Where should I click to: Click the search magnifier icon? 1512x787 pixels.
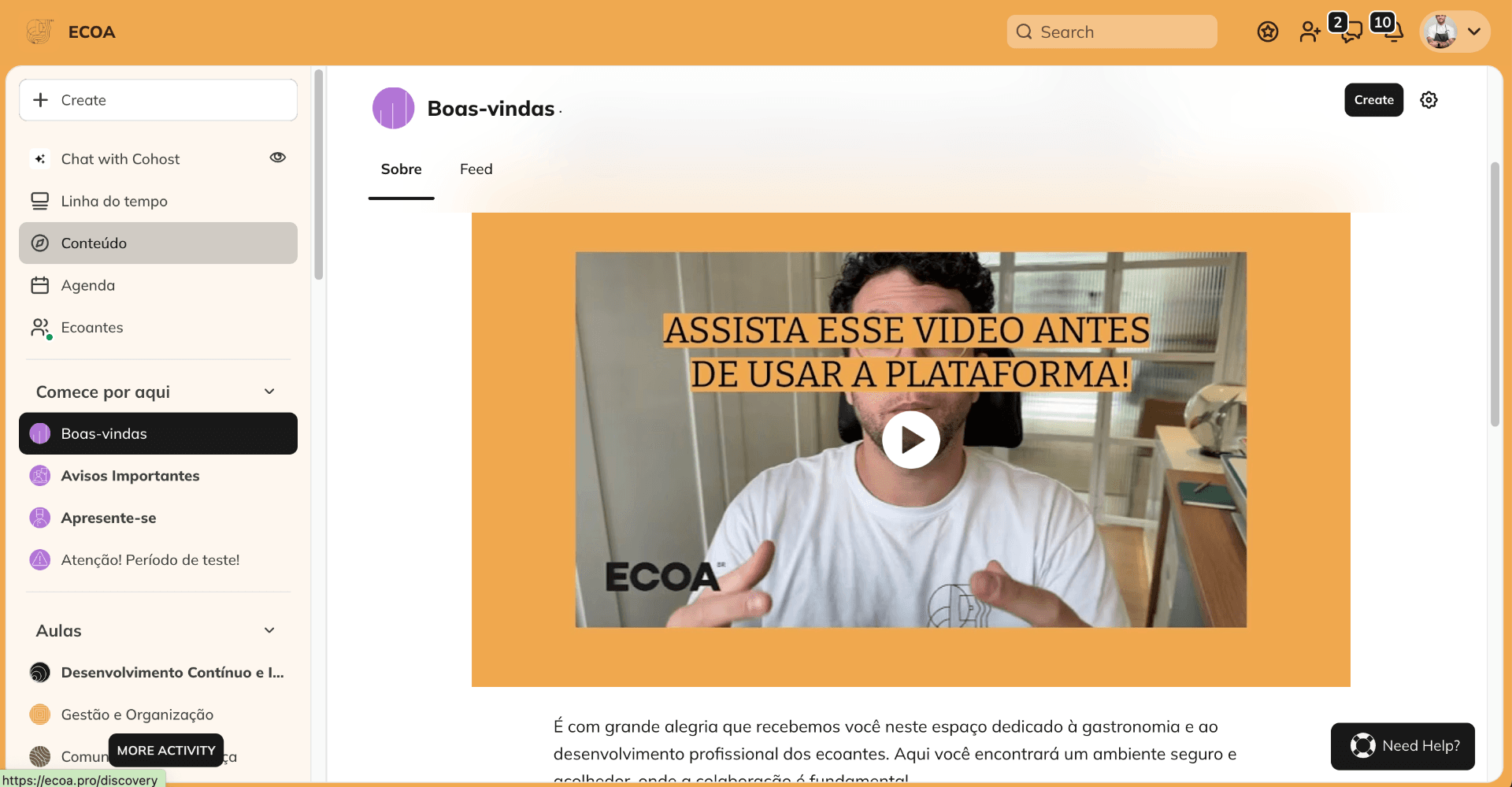[x=1025, y=32]
